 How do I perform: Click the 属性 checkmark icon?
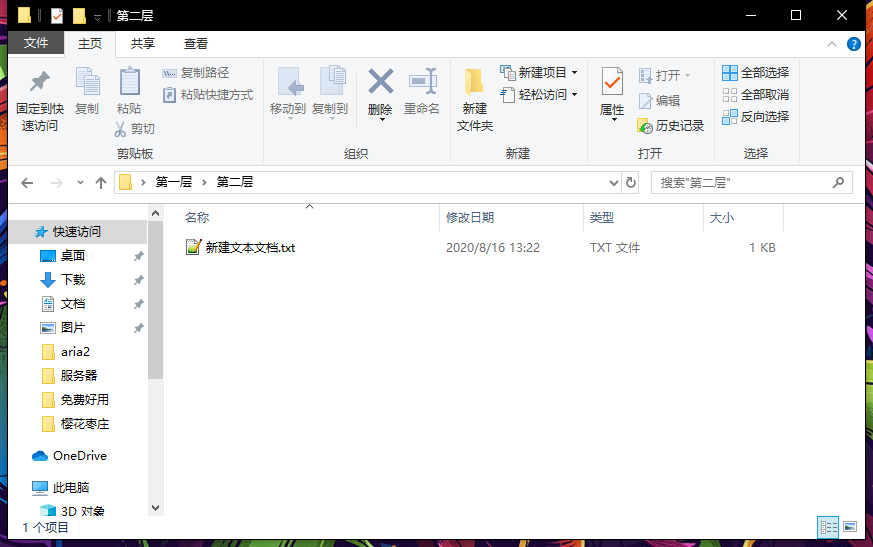pyautogui.click(x=612, y=82)
